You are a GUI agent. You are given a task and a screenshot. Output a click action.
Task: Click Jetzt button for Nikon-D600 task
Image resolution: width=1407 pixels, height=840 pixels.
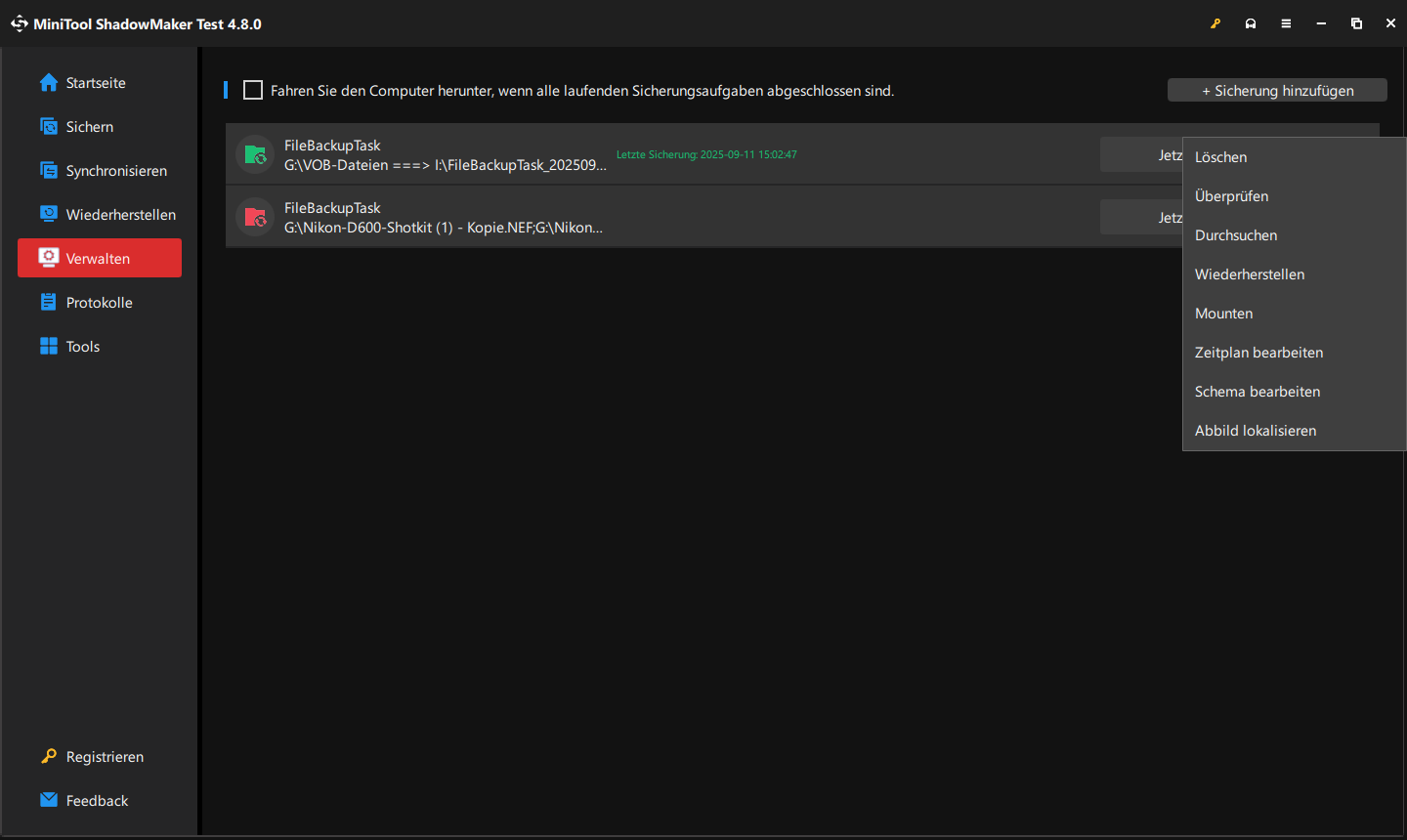tap(1141, 217)
